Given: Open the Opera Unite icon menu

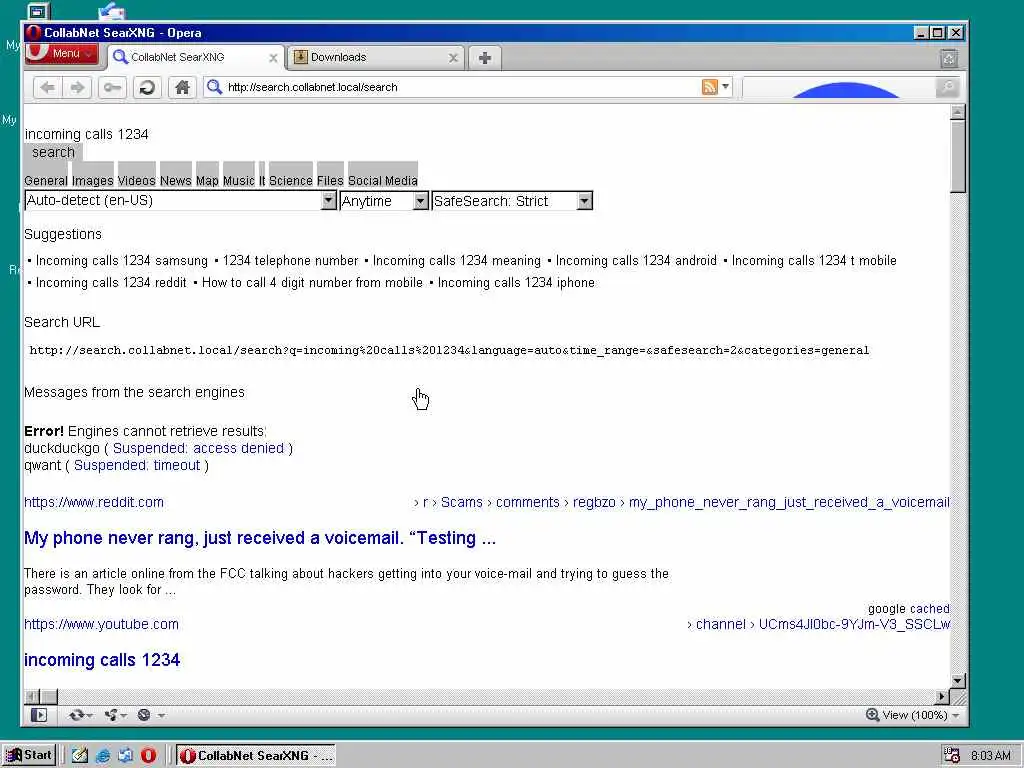Looking at the screenshot, I should point(115,715).
